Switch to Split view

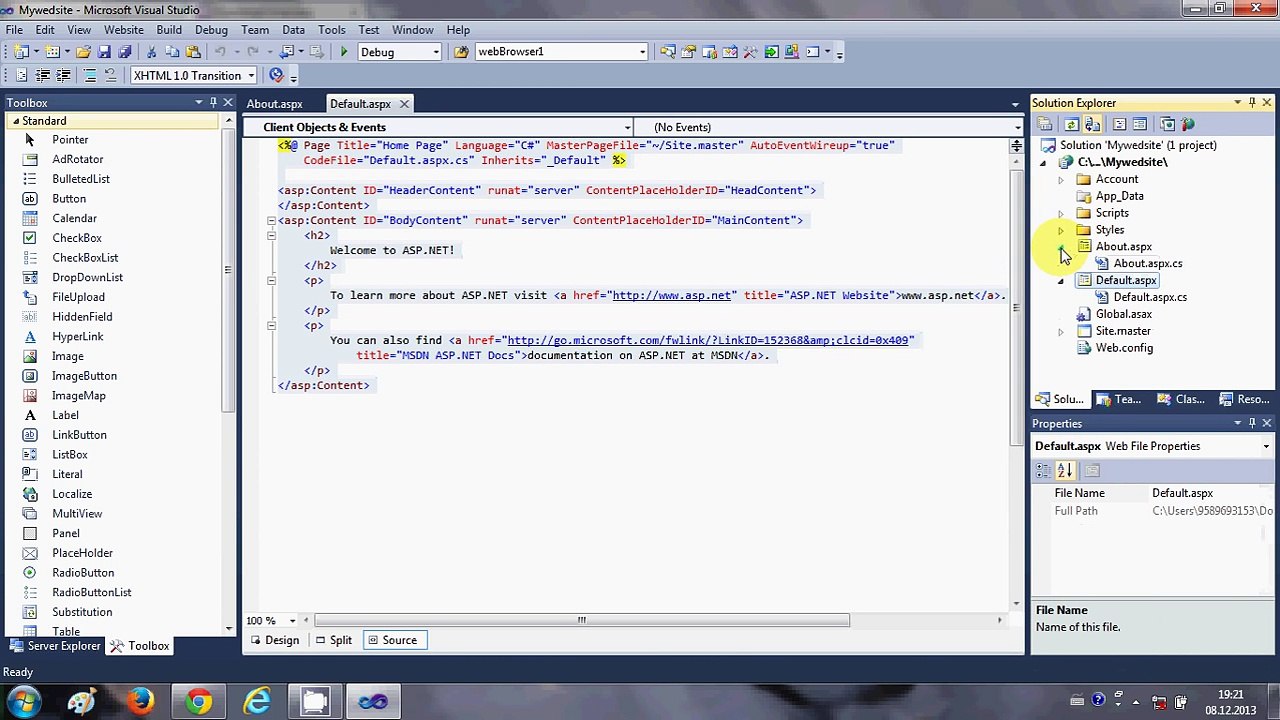coord(333,640)
